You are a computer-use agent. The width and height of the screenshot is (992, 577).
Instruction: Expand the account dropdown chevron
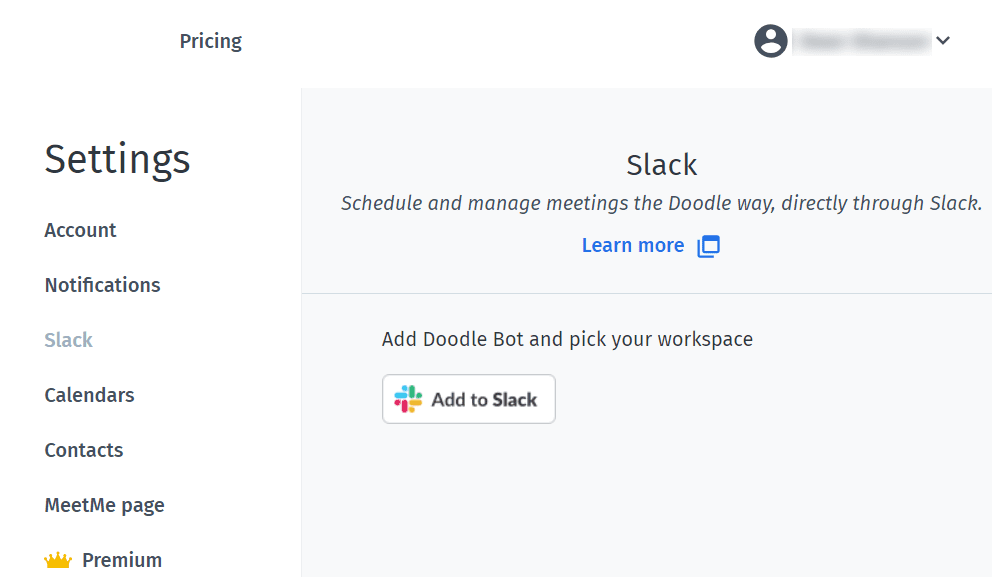[x=943, y=41]
